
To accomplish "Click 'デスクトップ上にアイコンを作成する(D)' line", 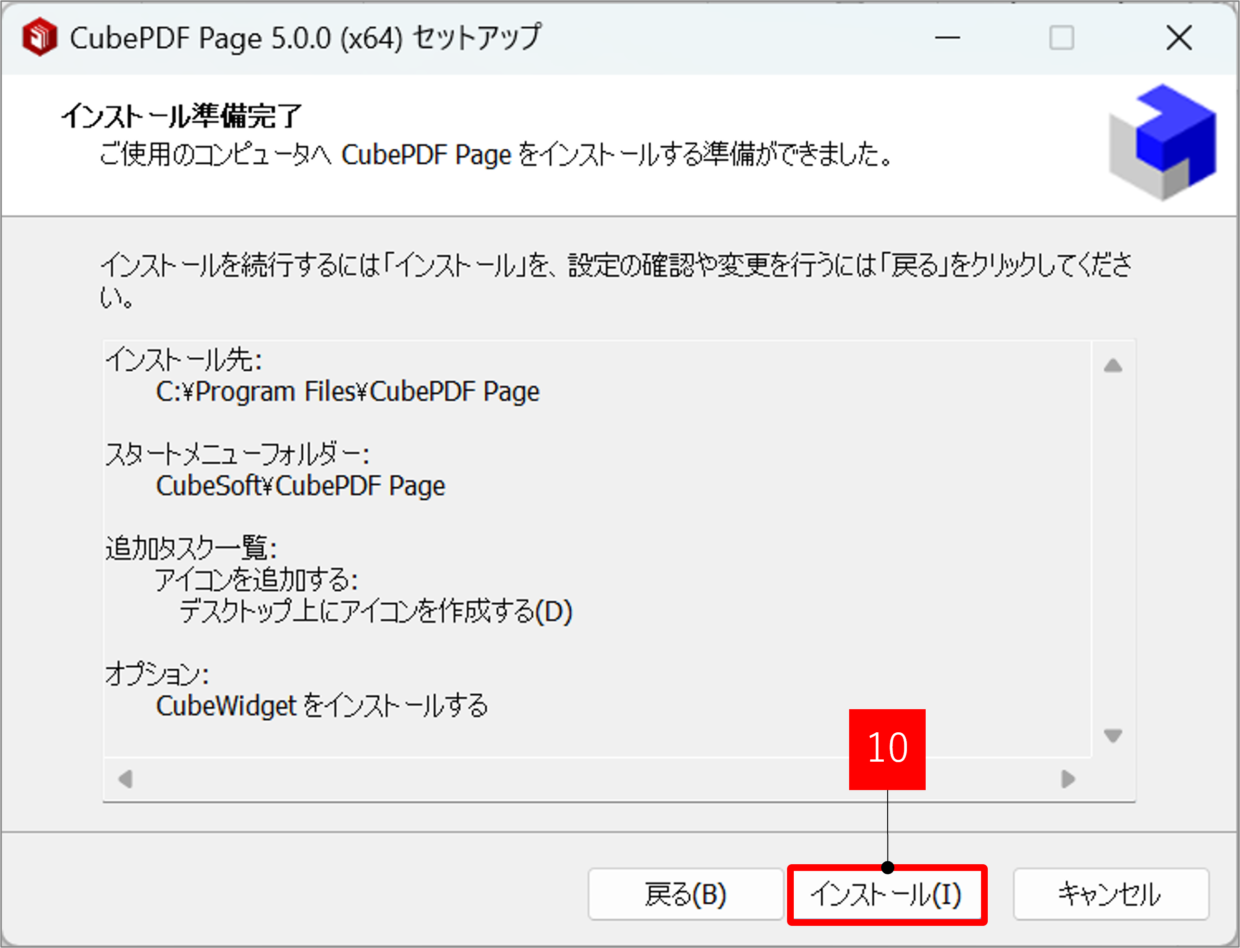I will (x=376, y=612).
